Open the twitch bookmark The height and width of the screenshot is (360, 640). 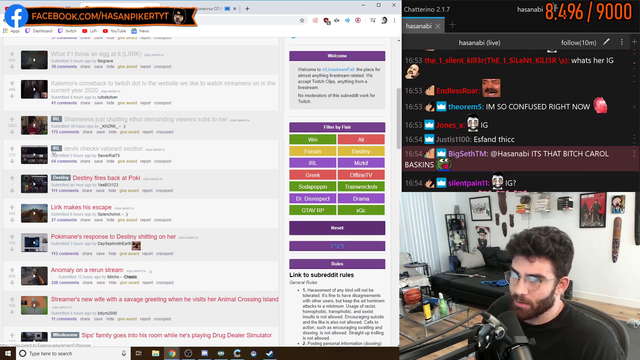(67, 31)
